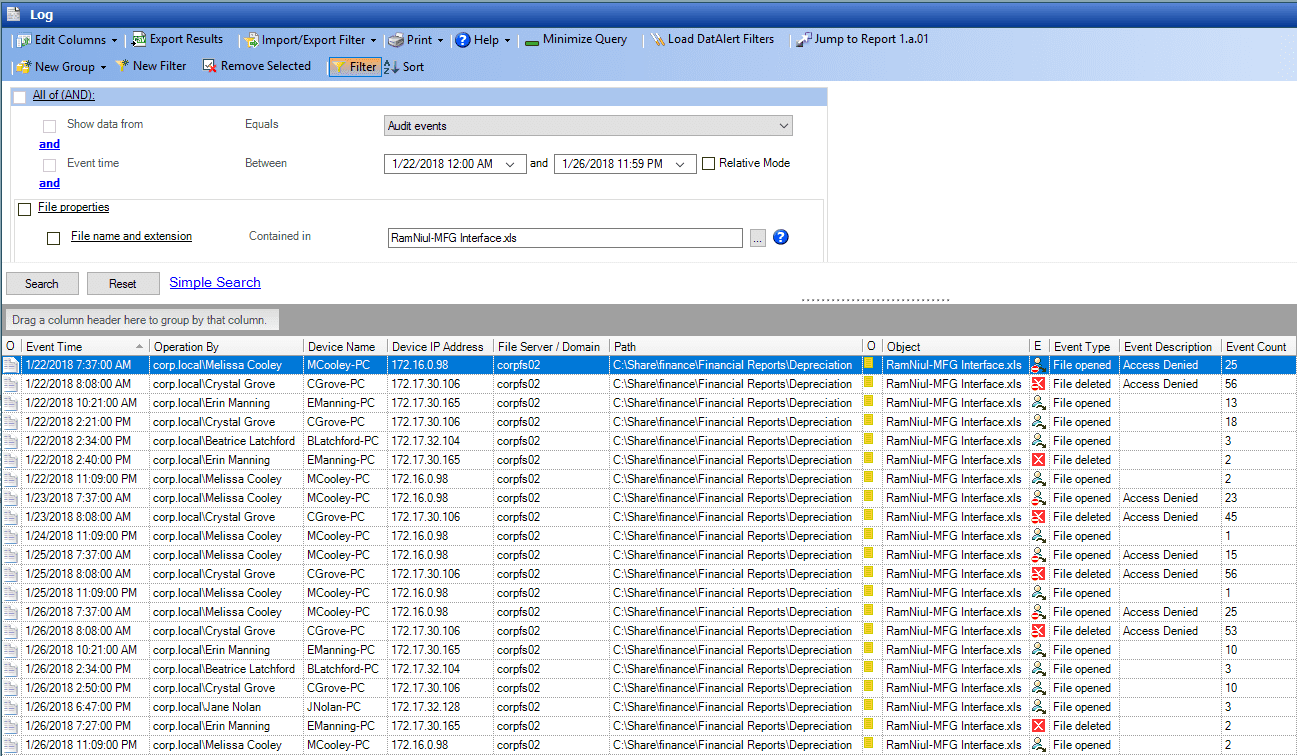Viewport: 1297px width, 756px height.
Task: Click the File deleted icon in the 1/23/2018 8:08:00 AM row
Action: pos(1038,517)
